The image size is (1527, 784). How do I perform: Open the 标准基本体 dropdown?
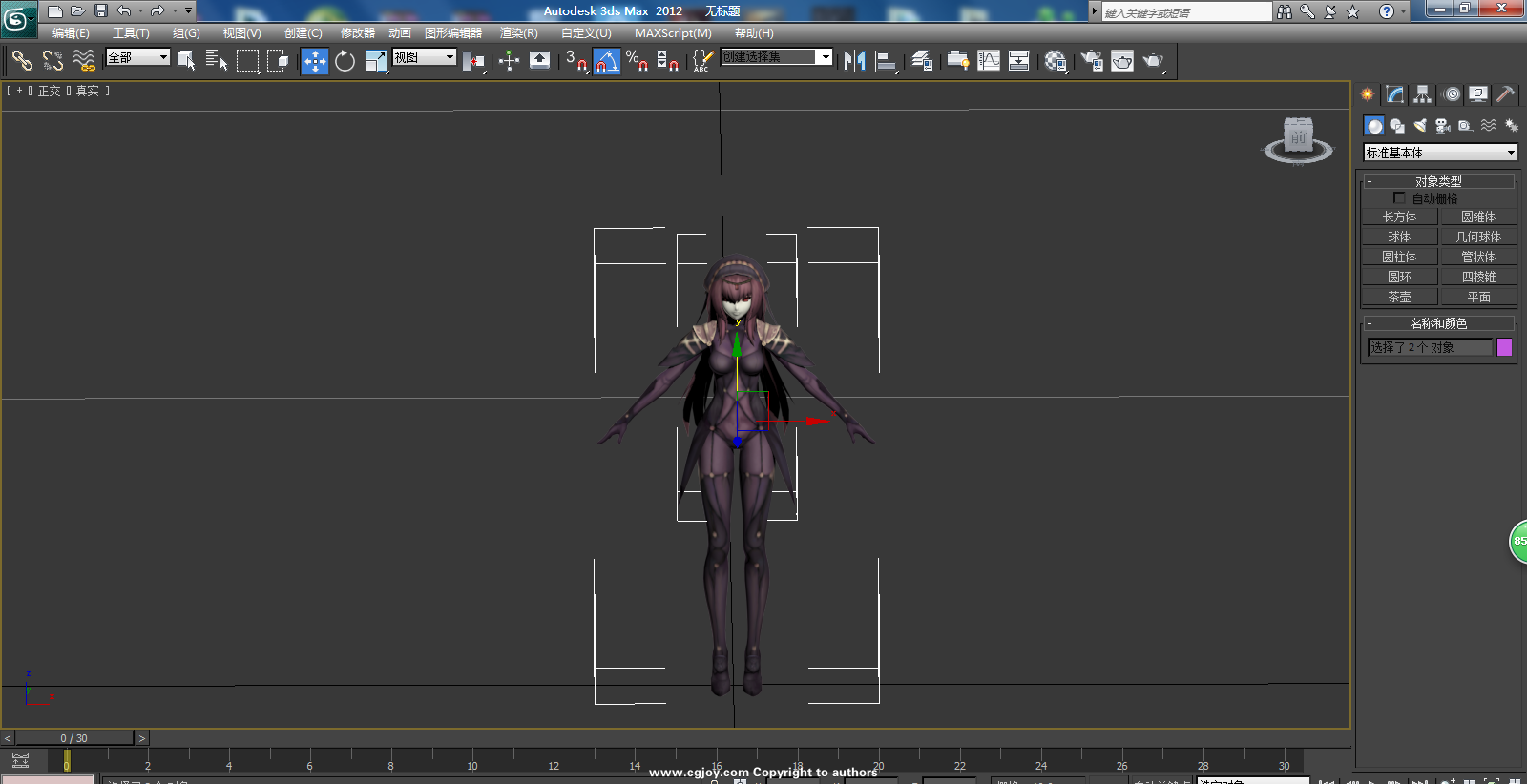click(x=1440, y=153)
